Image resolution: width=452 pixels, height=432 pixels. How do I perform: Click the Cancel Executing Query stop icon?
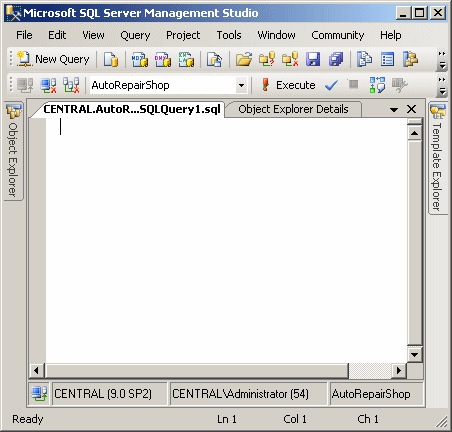[x=353, y=85]
